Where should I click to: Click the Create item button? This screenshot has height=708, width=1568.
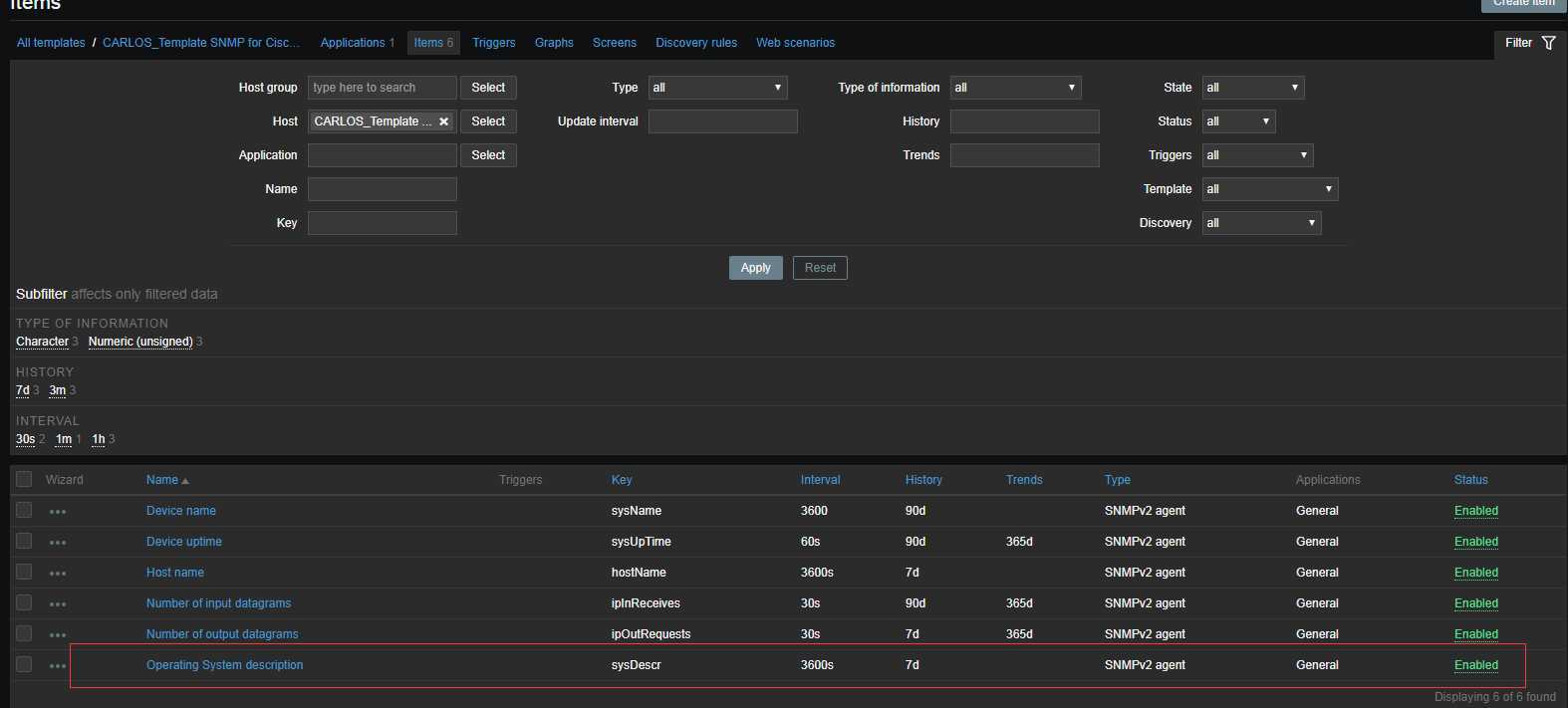(x=1524, y=4)
